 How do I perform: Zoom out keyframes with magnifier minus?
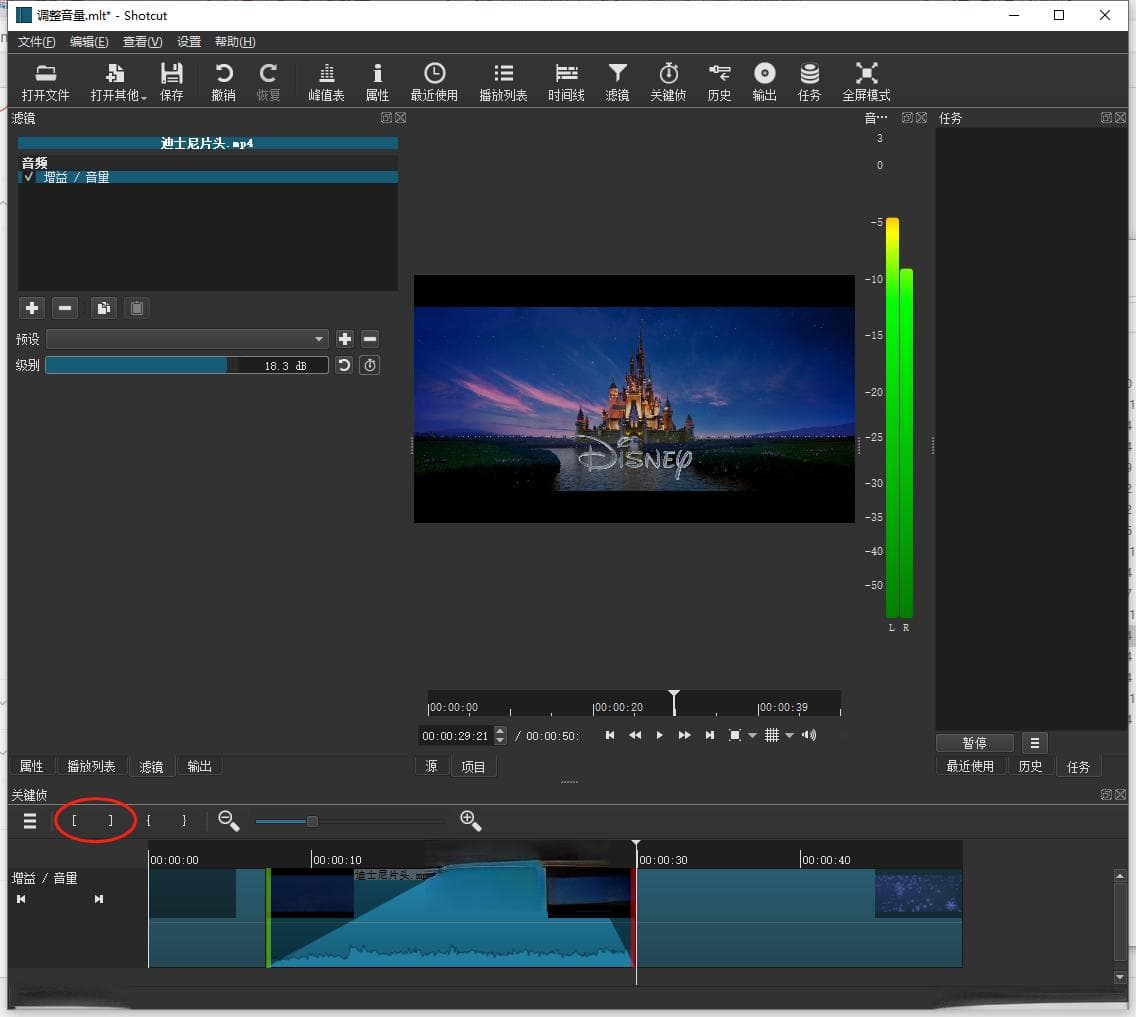pyautogui.click(x=229, y=821)
